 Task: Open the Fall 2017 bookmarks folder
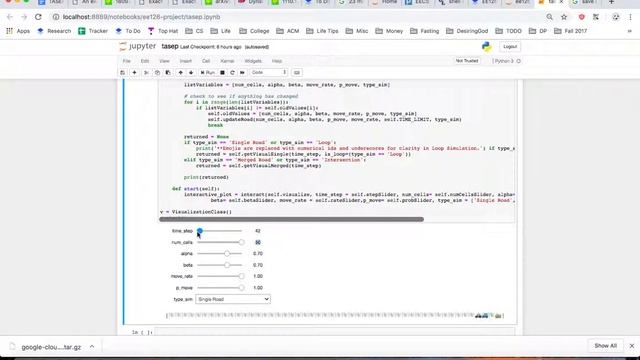coord(571,31)
